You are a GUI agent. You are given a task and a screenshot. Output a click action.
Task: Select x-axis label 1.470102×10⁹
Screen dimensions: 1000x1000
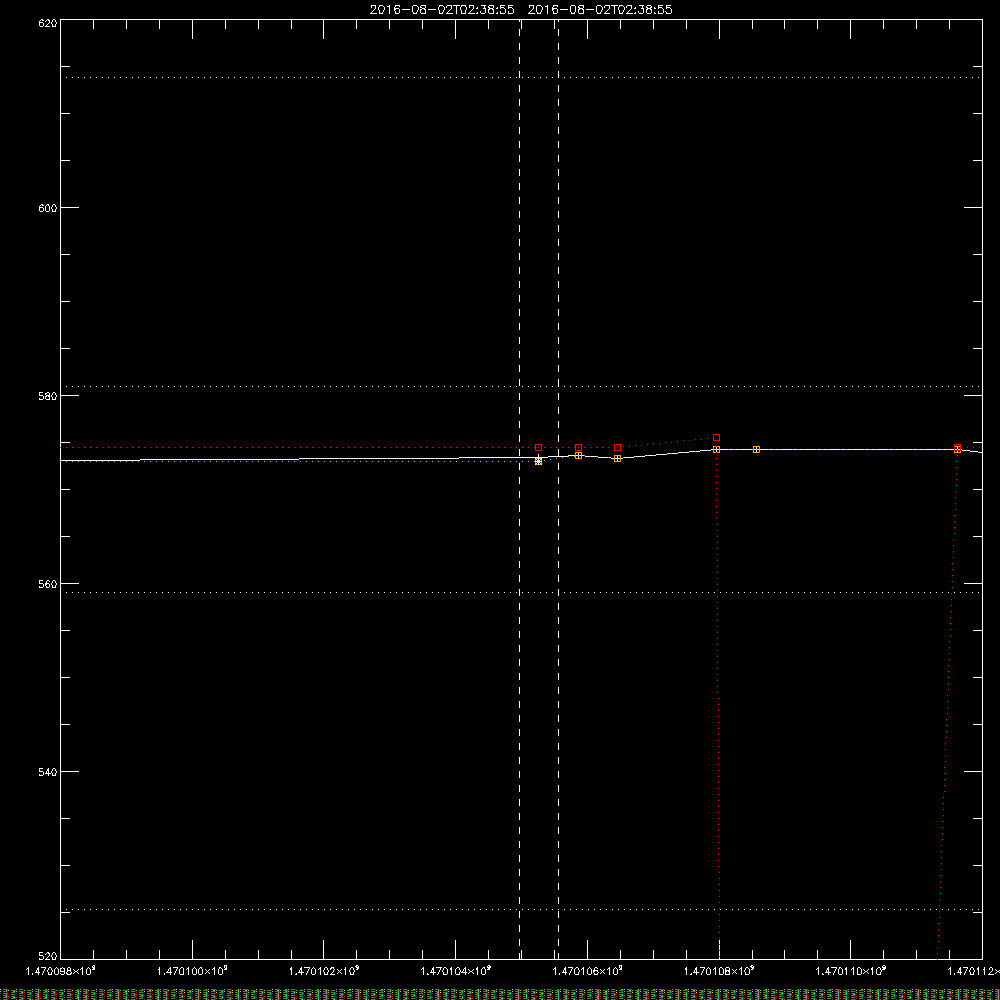coord(324,971)
